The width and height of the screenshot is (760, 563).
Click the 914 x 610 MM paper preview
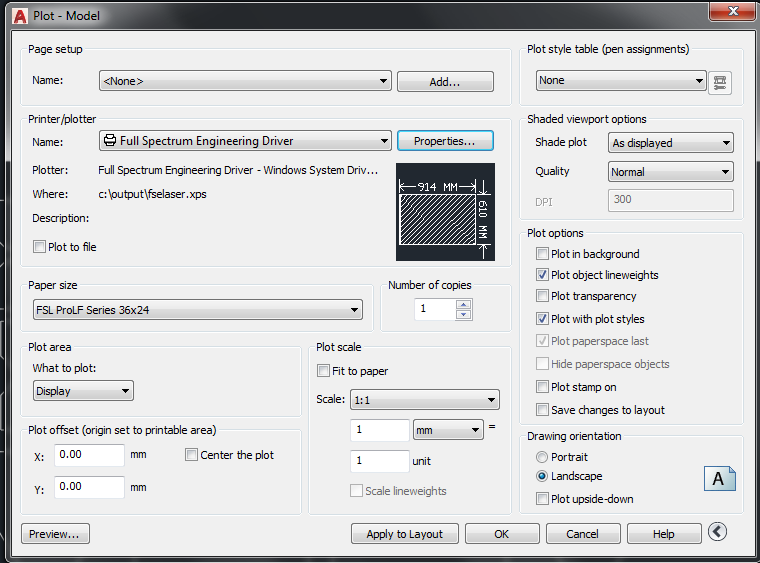[x=445, y=212]
